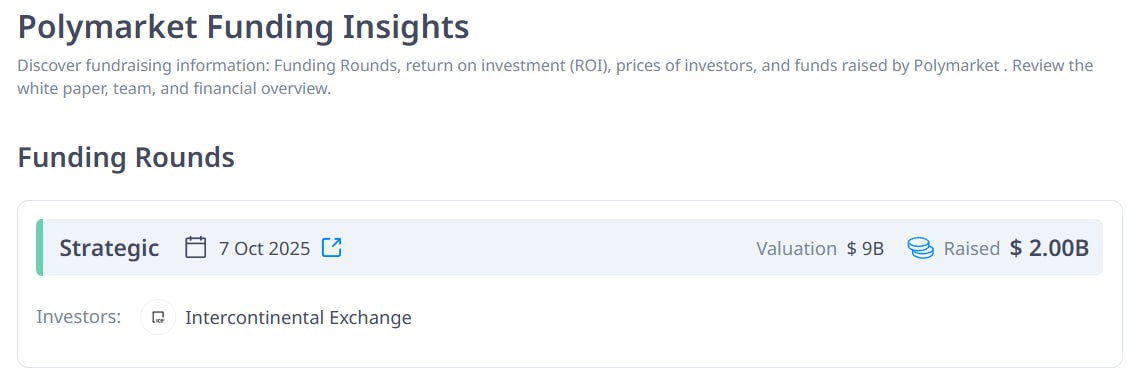Click the 7 Oct 2025 date text
This screenshot has width=1137, height=386.
pos(265,248)
